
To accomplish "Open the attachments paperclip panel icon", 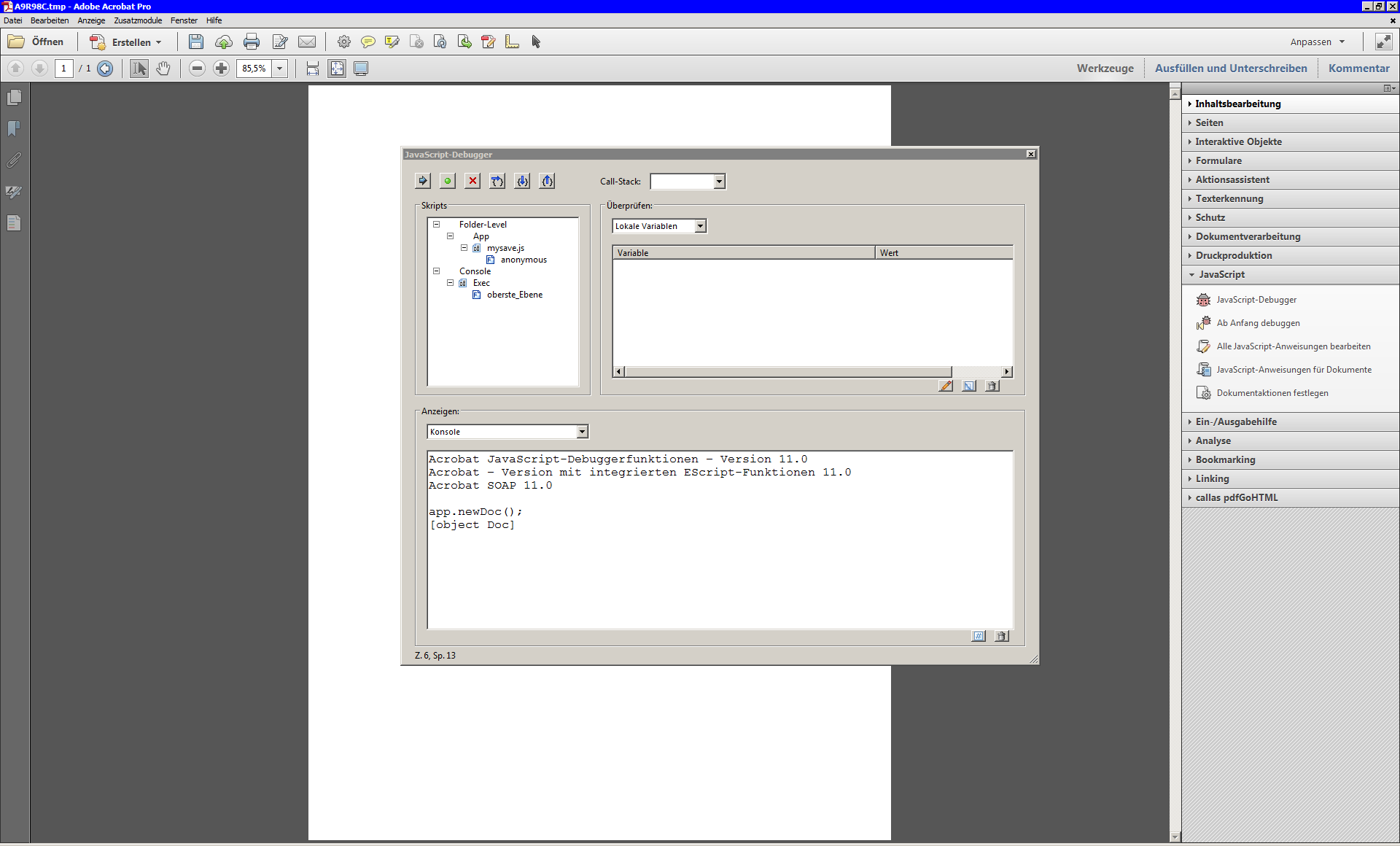I will [14, 160].
